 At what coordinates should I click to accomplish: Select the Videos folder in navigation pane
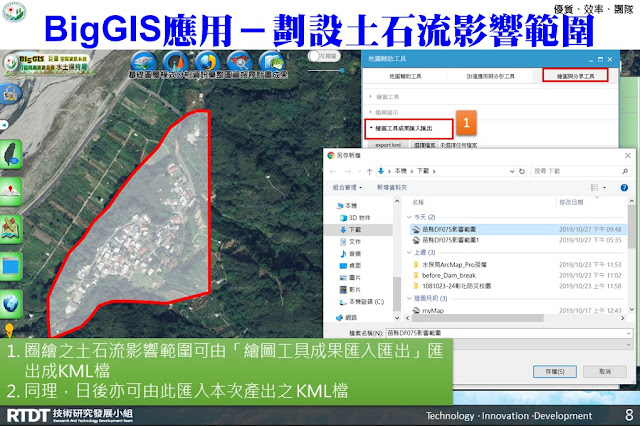point(350,290)
